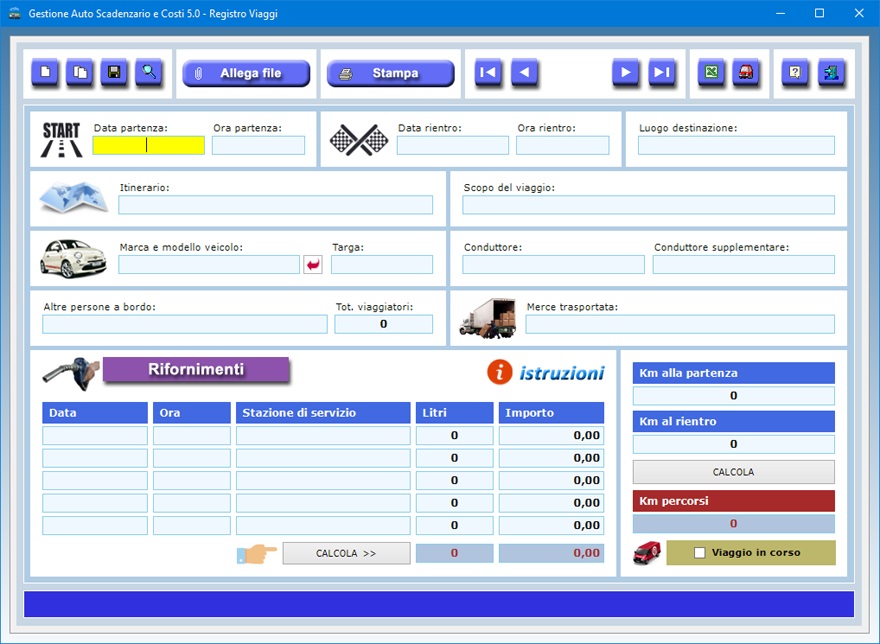Screen dimensions: 880x644
Task: Click the Targa field
Action: pos(382,264)
